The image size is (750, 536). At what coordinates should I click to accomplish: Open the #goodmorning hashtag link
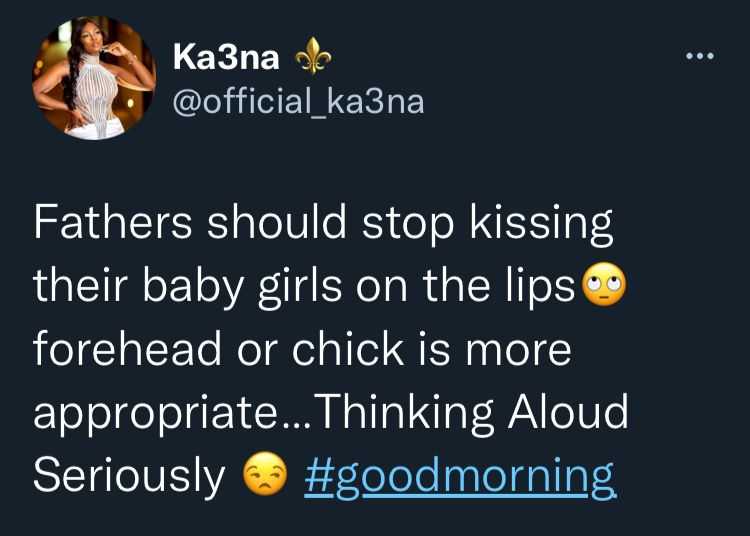(x=460, y=476)
